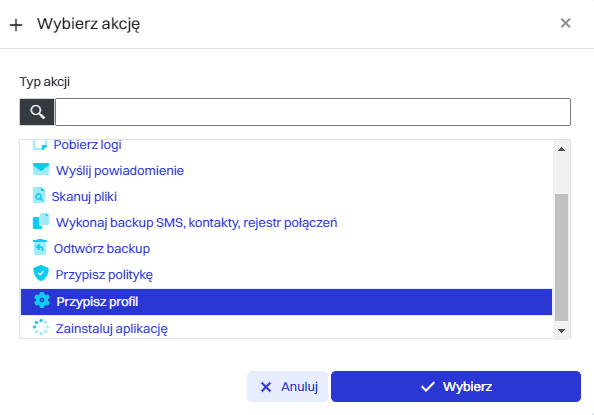
Task: Choose Skanuj pliki from the list
Action: 286,196
